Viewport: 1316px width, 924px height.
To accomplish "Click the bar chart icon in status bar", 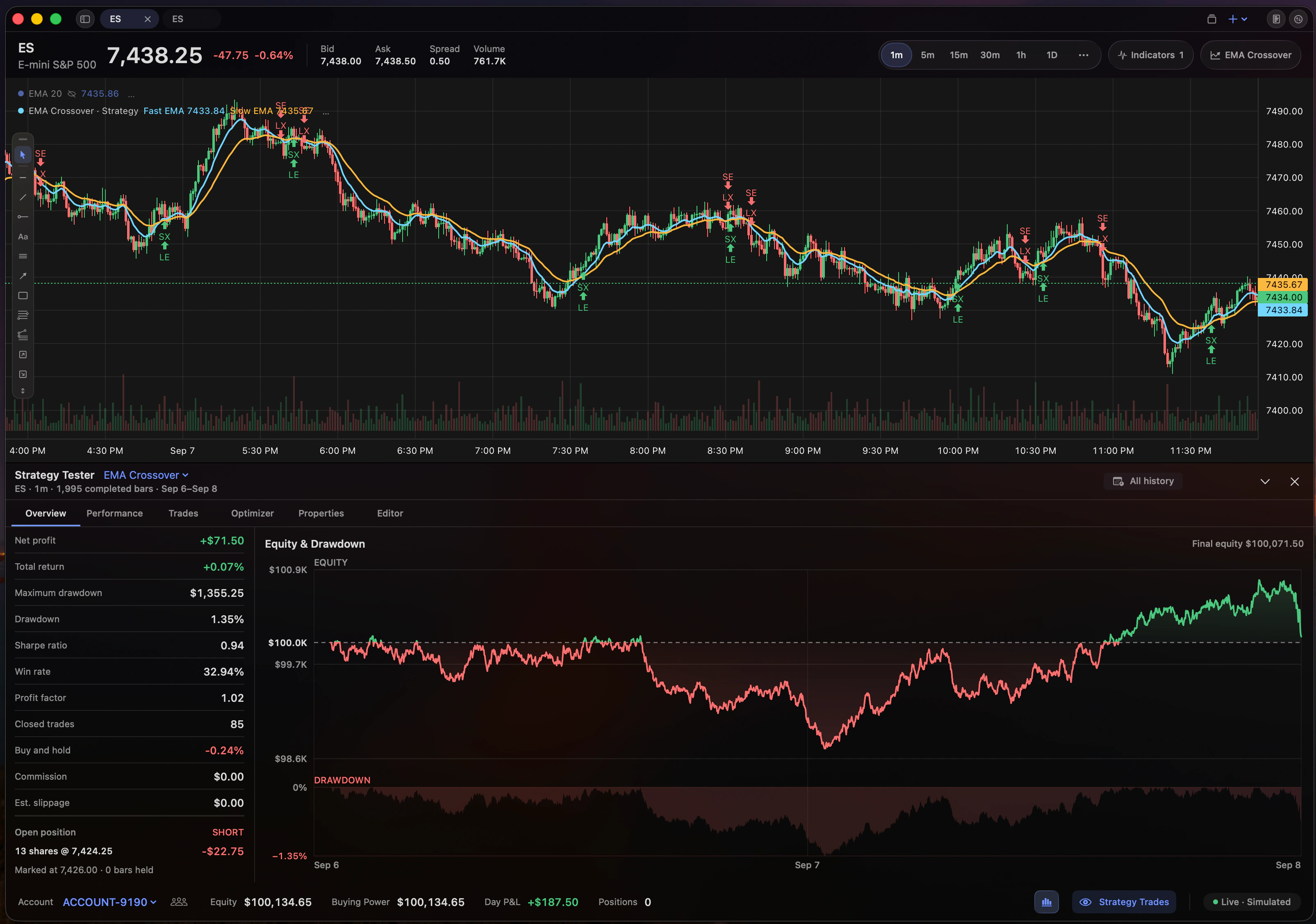I will [x=1046, y=901].
